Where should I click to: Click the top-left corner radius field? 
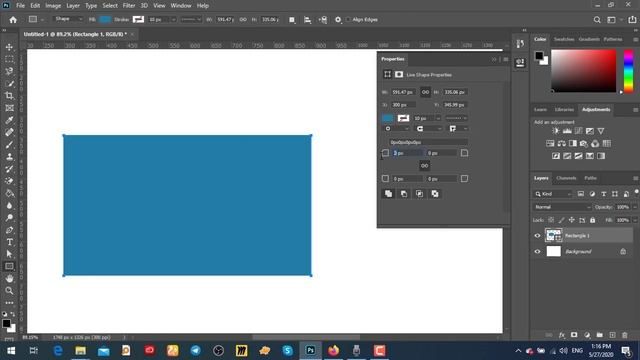(x=407, y=153)
